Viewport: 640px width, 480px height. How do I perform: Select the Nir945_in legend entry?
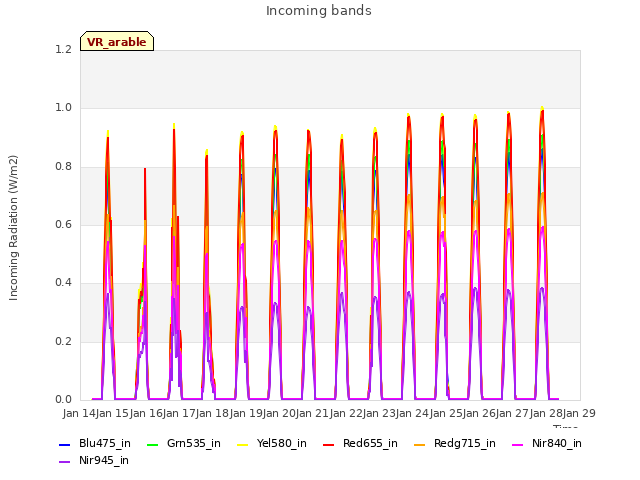click(x=94, y=460)
